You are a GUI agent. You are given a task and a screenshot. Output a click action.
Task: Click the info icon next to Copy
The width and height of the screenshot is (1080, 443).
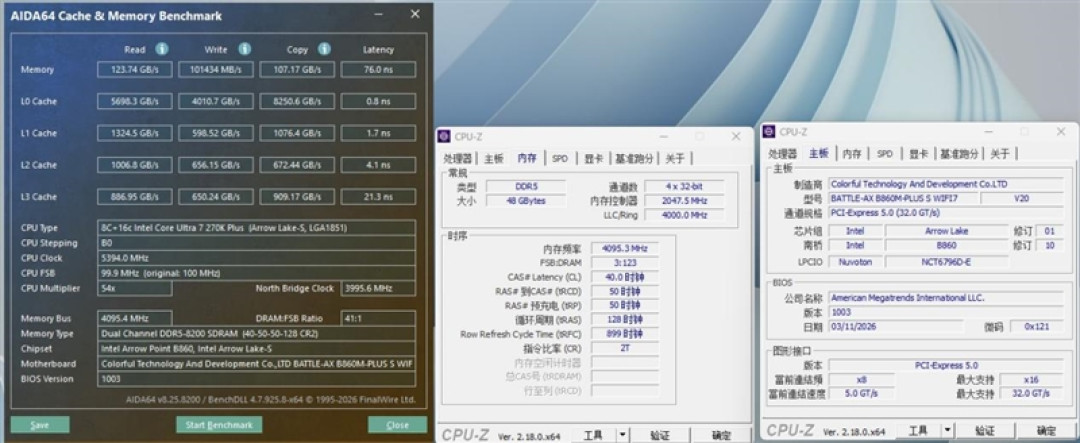pos(324,49)
